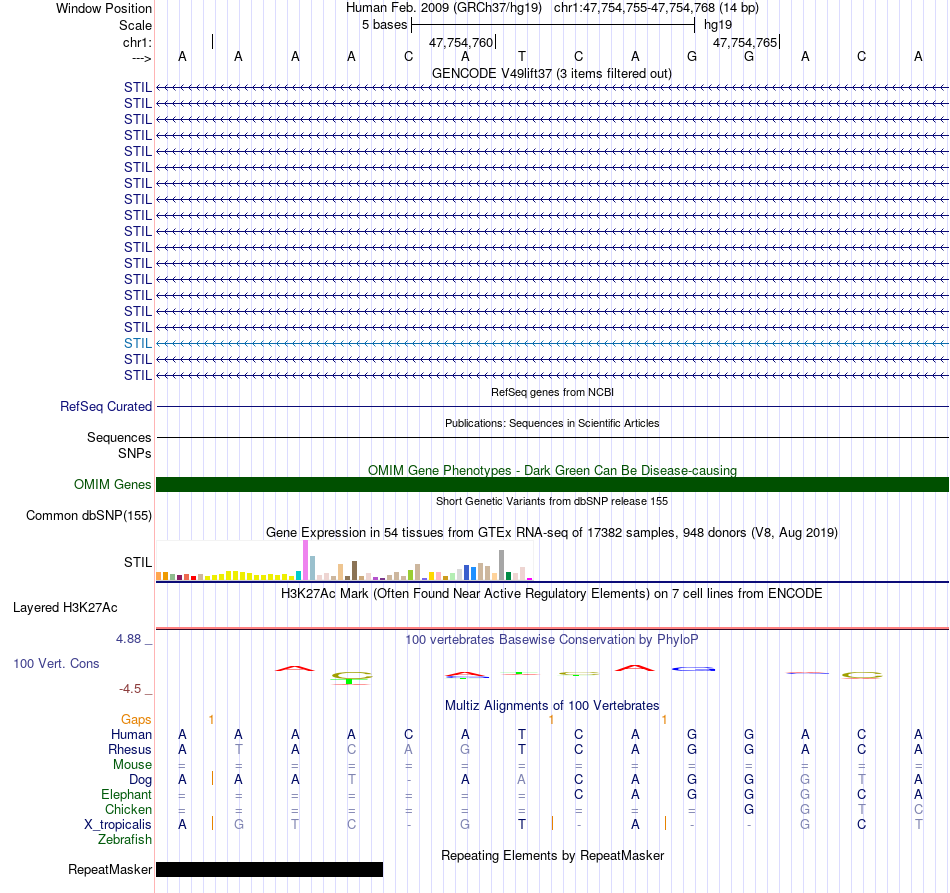Viewport: 950px width, 893px height.
Task: Click the RepeatMasker track label
Action: [110, 869]
